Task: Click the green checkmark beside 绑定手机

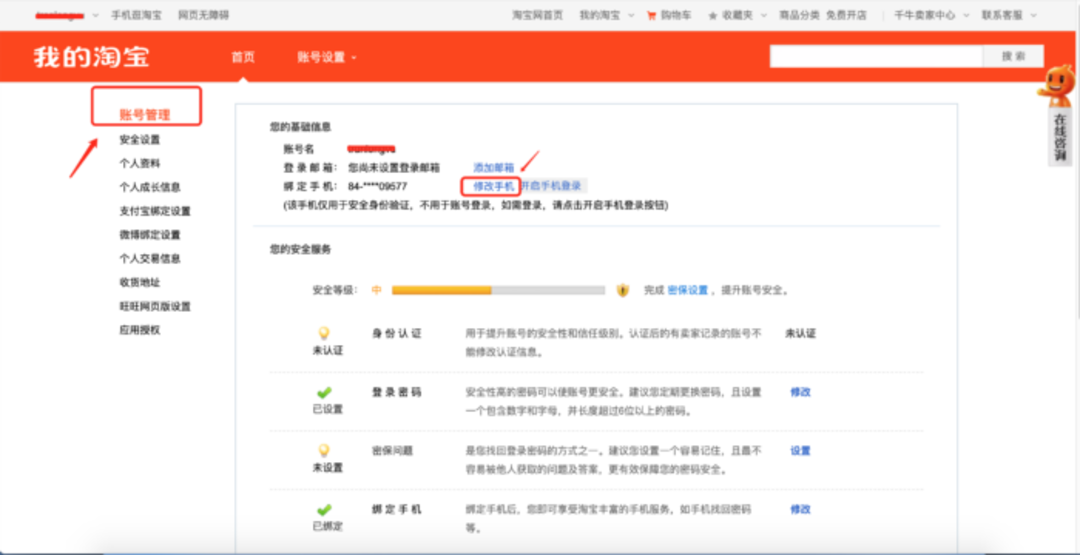Action: point(324,510)
